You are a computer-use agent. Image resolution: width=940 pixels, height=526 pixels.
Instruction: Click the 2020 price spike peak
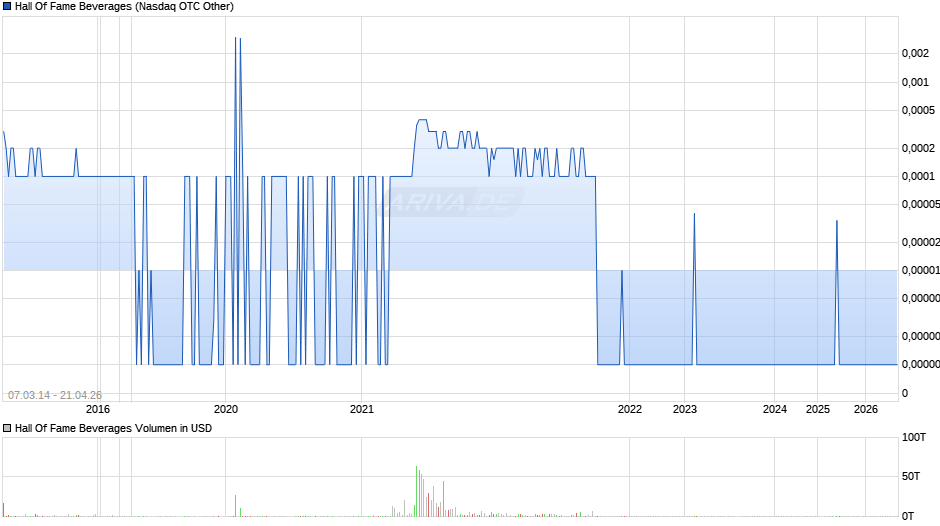pos(238,38)
